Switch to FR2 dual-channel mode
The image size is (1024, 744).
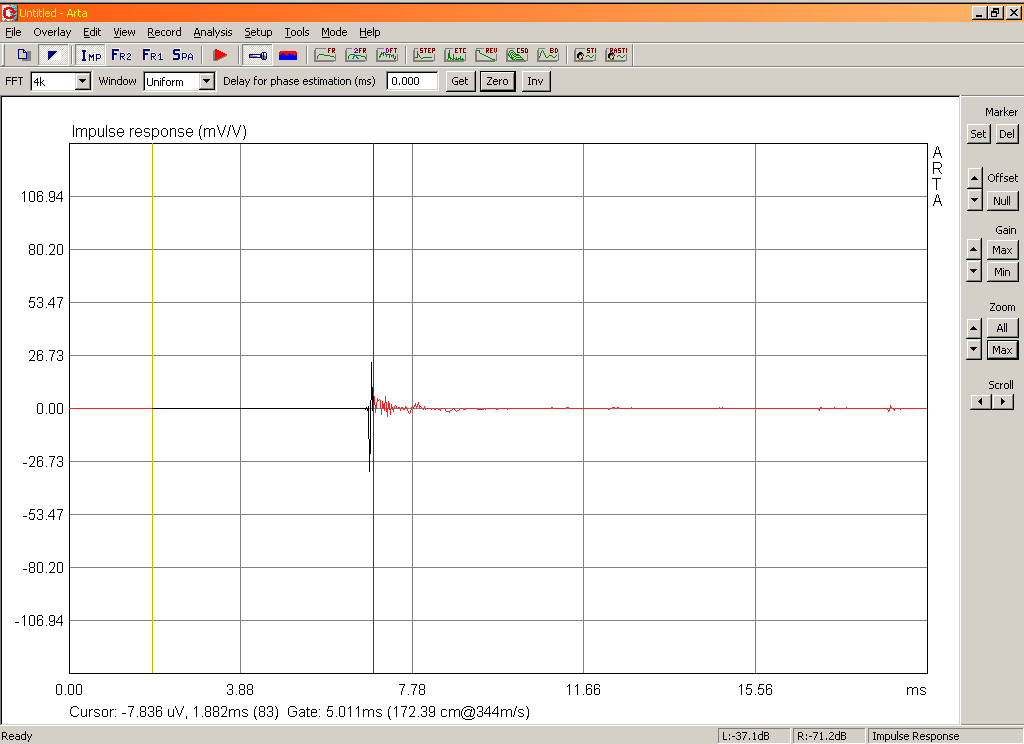[x=121, y=56]
